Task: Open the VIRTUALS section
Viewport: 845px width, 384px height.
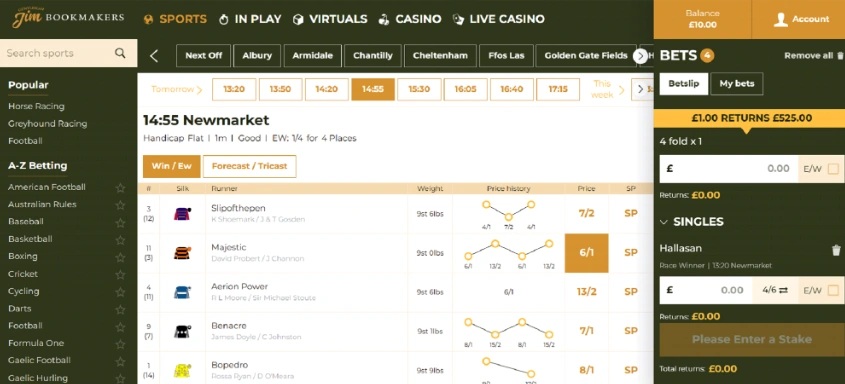Action: 330,19
